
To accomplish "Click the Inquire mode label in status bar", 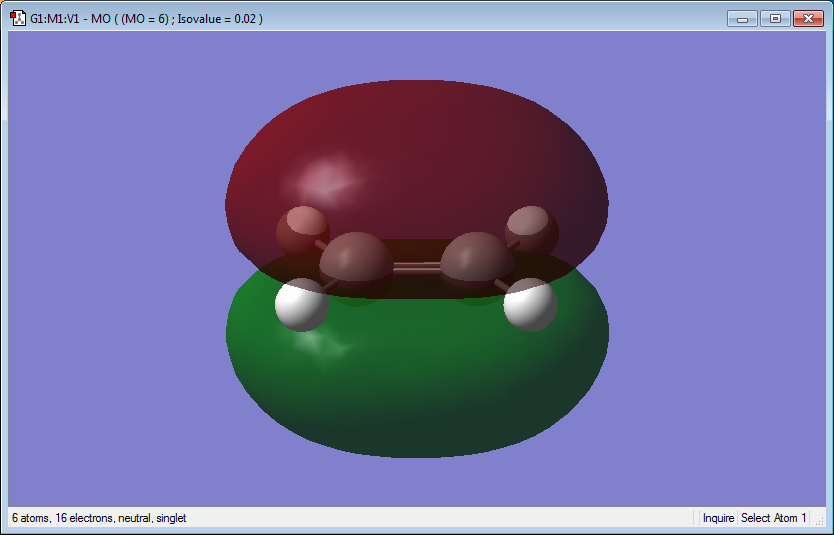I will pos(718,518).
